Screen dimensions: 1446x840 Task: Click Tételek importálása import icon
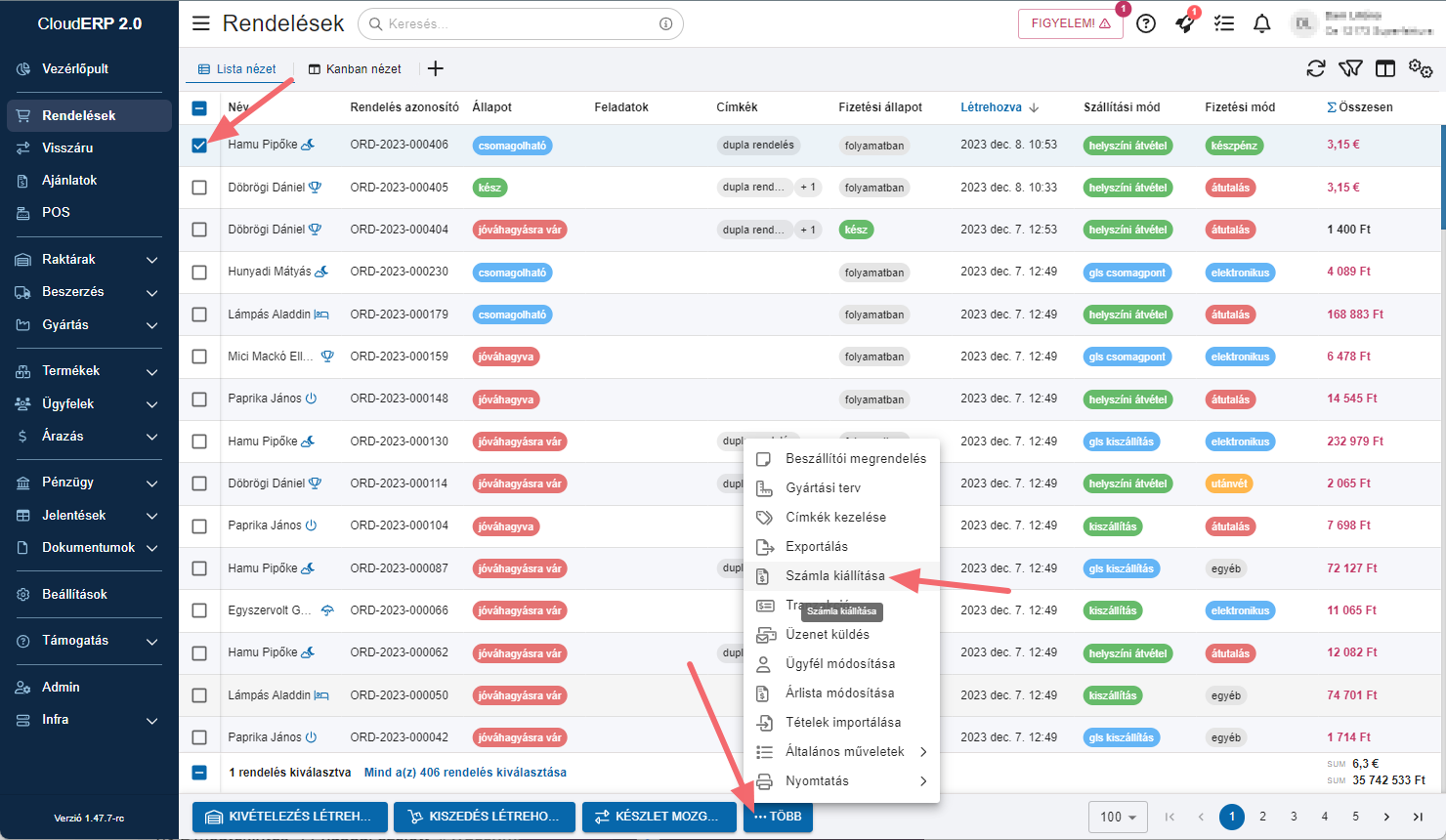(765, 722)
